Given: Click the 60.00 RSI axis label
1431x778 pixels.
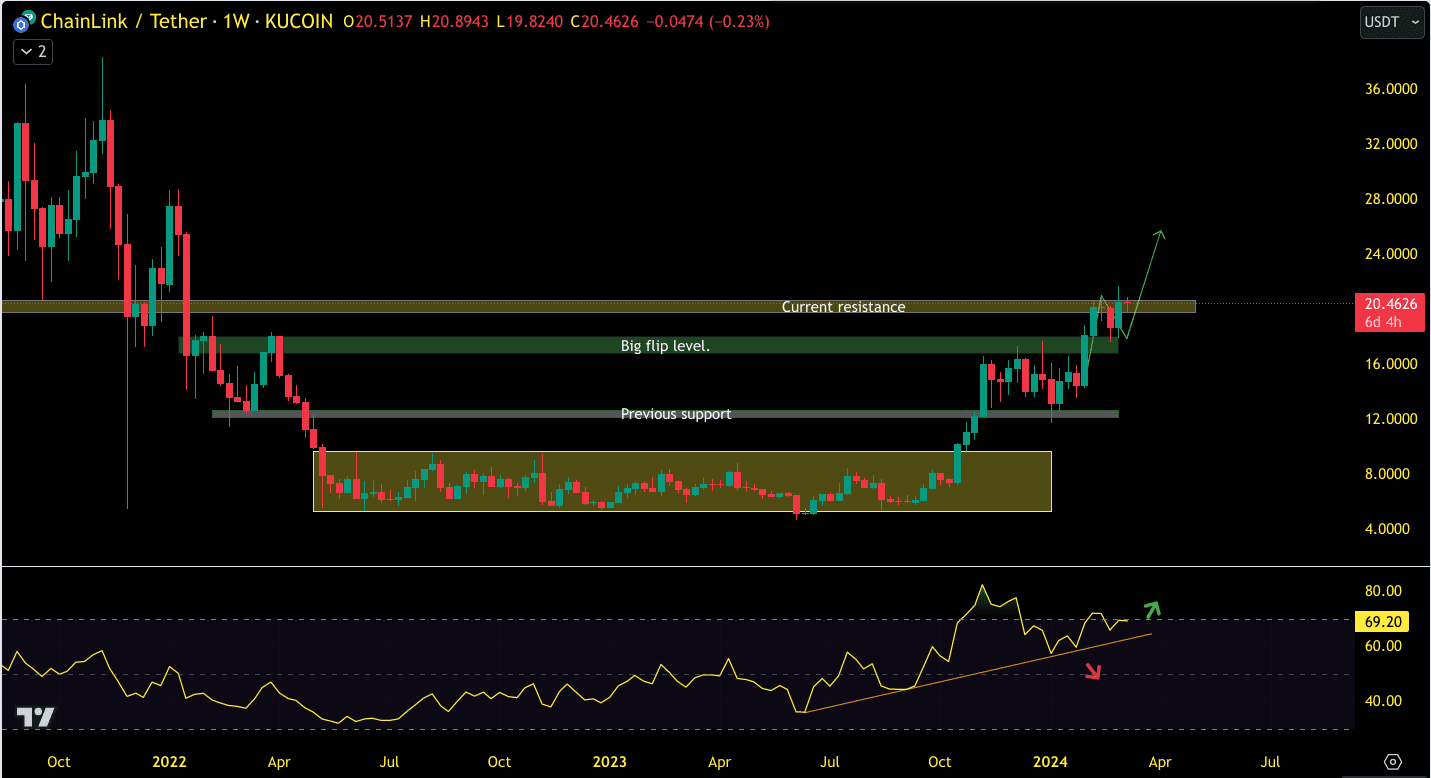Looking at the screenshot, I should tap(1384, 646).
